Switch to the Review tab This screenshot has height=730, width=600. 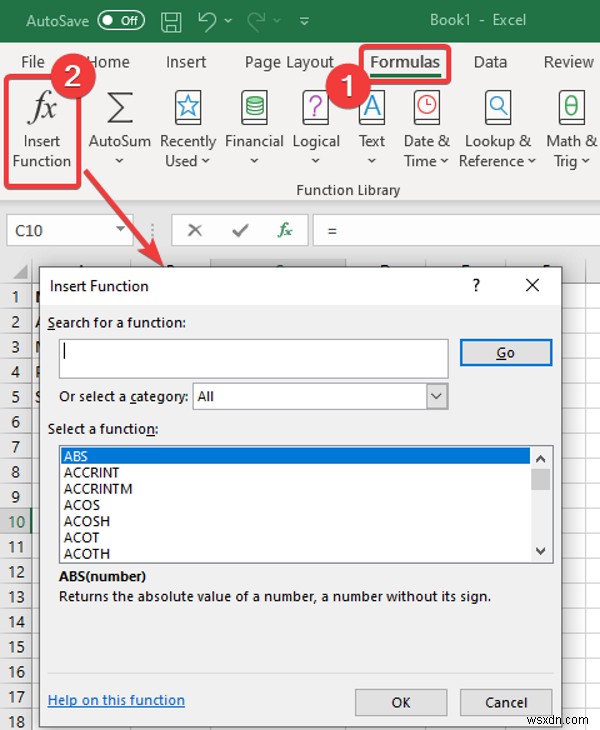tap(568, 62)
